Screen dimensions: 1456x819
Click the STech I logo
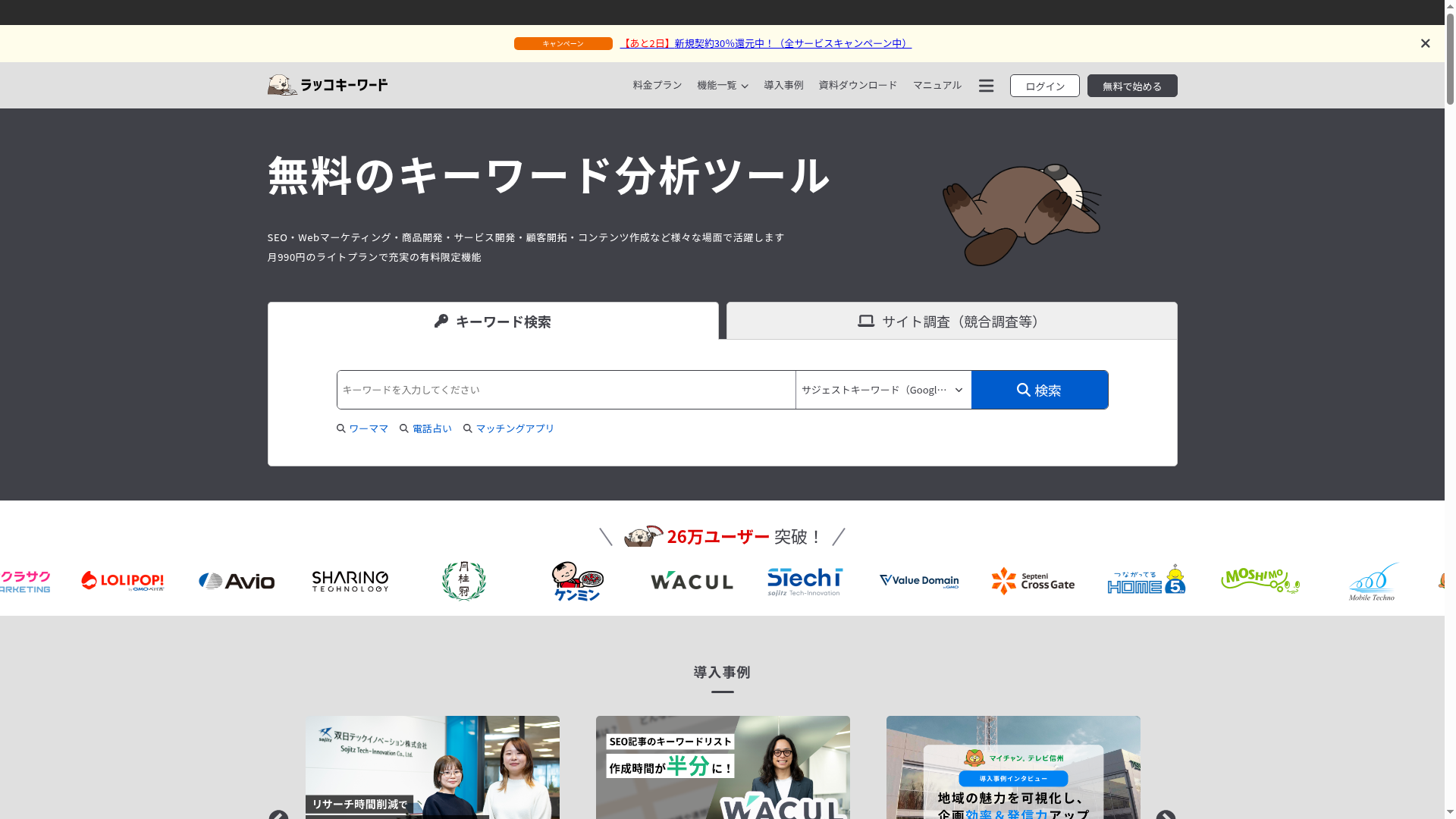click(805, 582)
